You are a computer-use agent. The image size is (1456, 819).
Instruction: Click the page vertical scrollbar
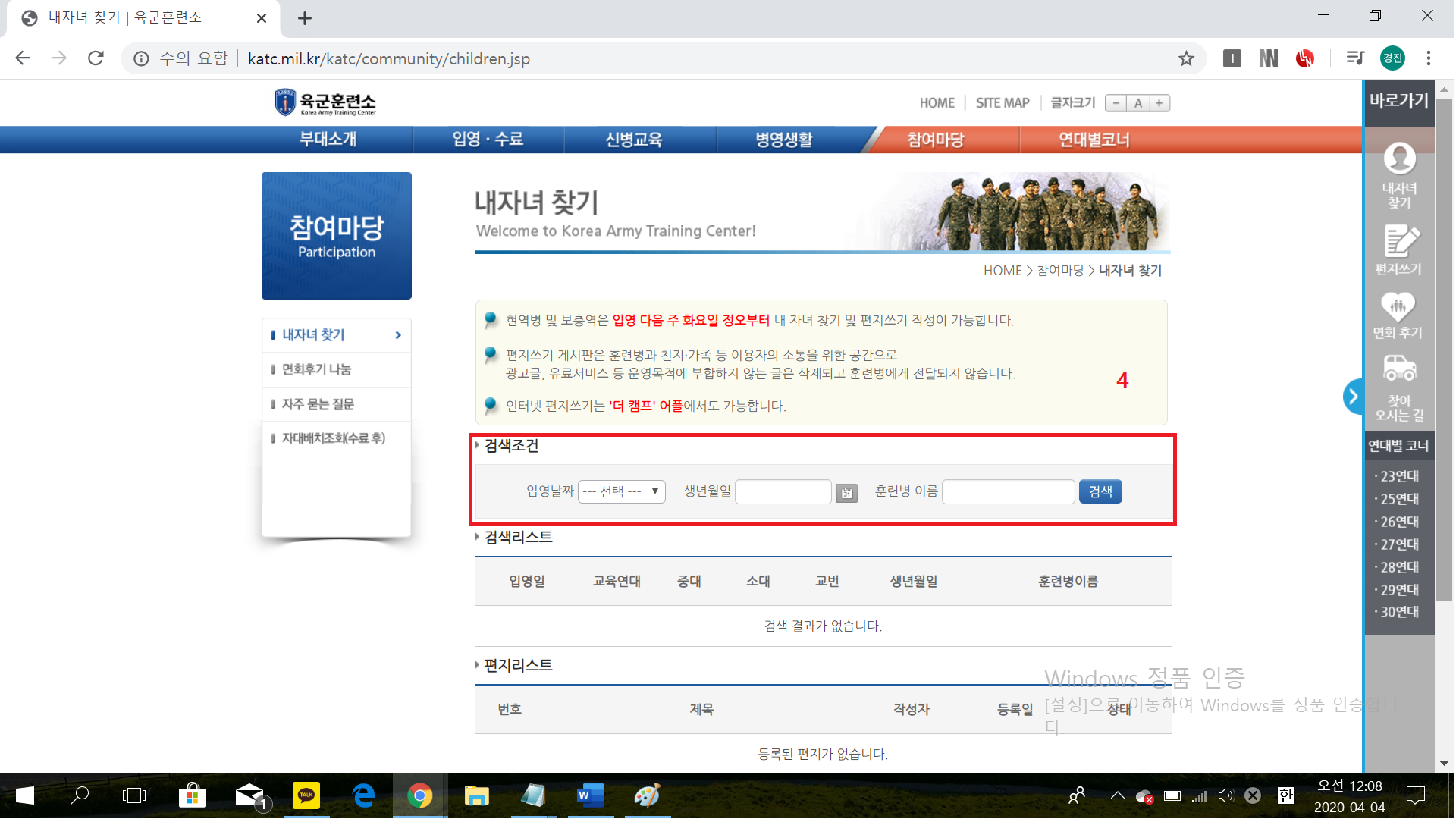[x=1445, y=341]
